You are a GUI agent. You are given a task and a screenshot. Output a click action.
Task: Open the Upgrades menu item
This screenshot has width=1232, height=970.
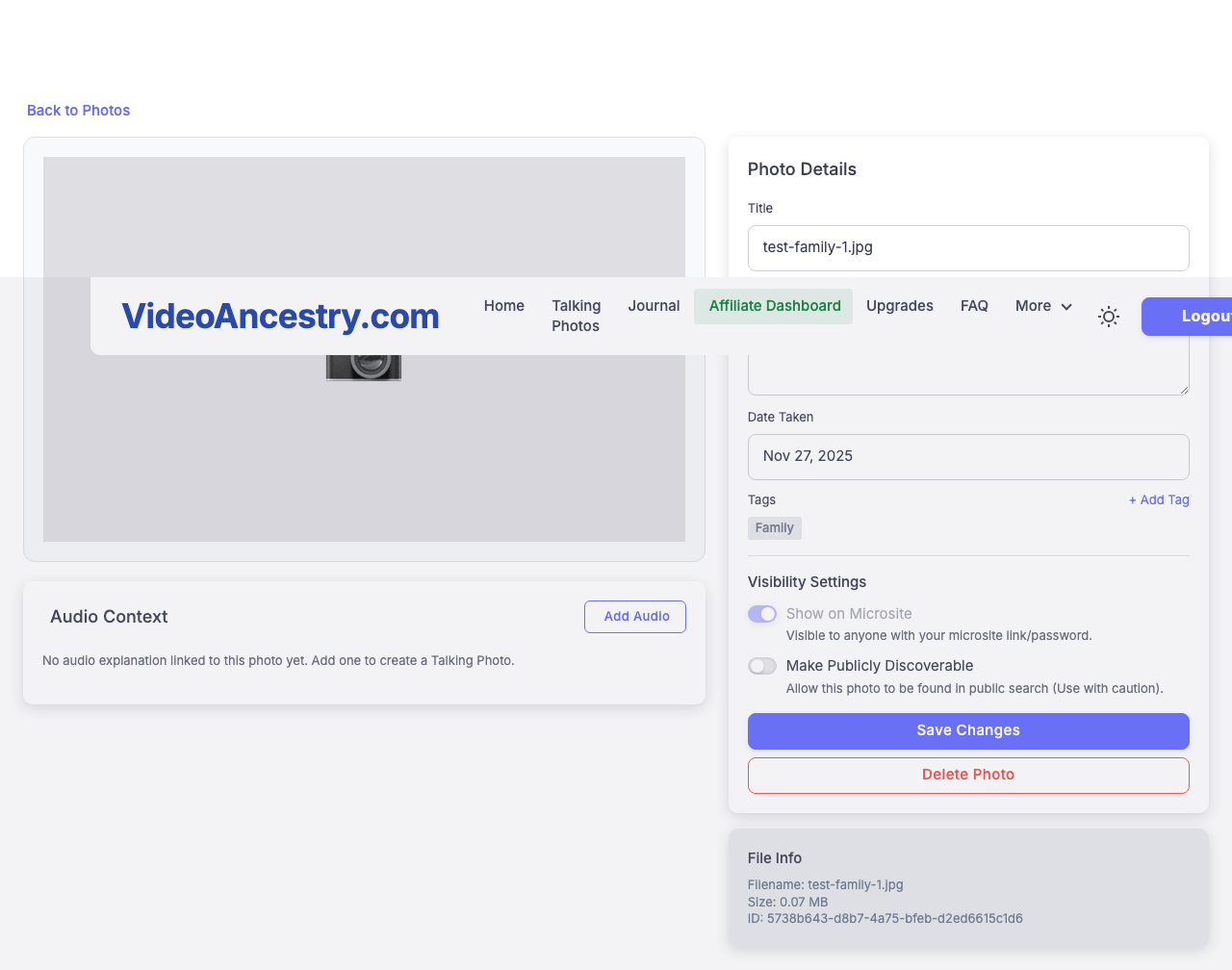pos(899,306)
